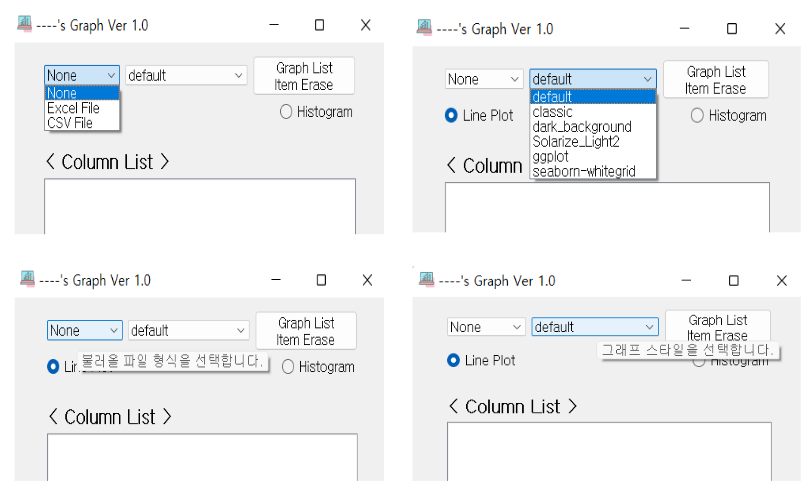Viewport: 807px width, 488px height.
Task: Click column list box in file-format tooltip window
Action: pyautogui.click(x=202, y=457)
